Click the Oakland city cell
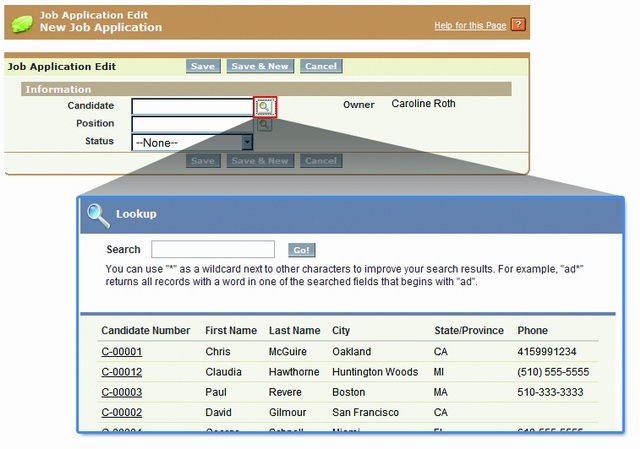 coord(352,351)
